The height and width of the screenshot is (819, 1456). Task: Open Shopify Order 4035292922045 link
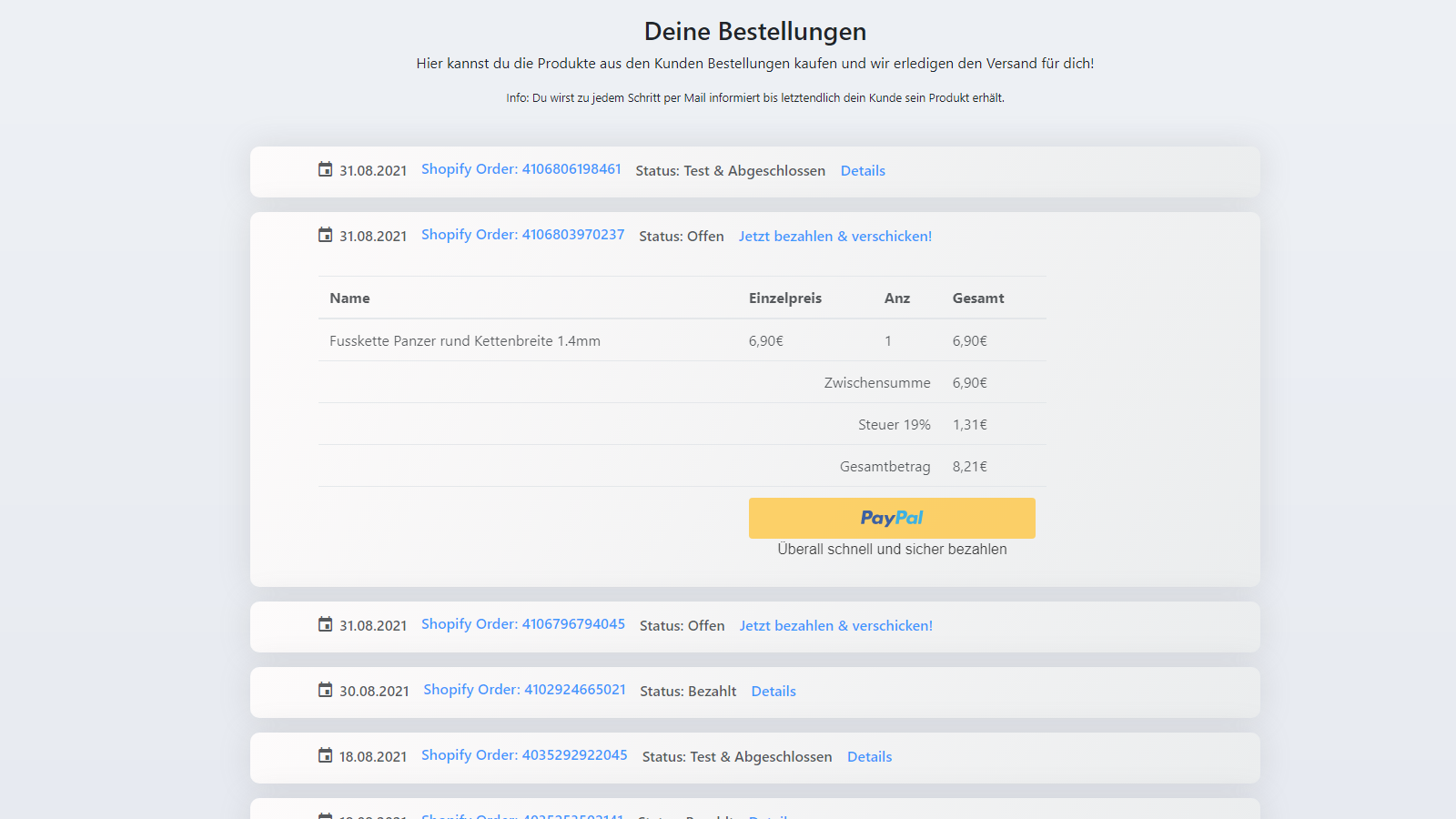524,755
